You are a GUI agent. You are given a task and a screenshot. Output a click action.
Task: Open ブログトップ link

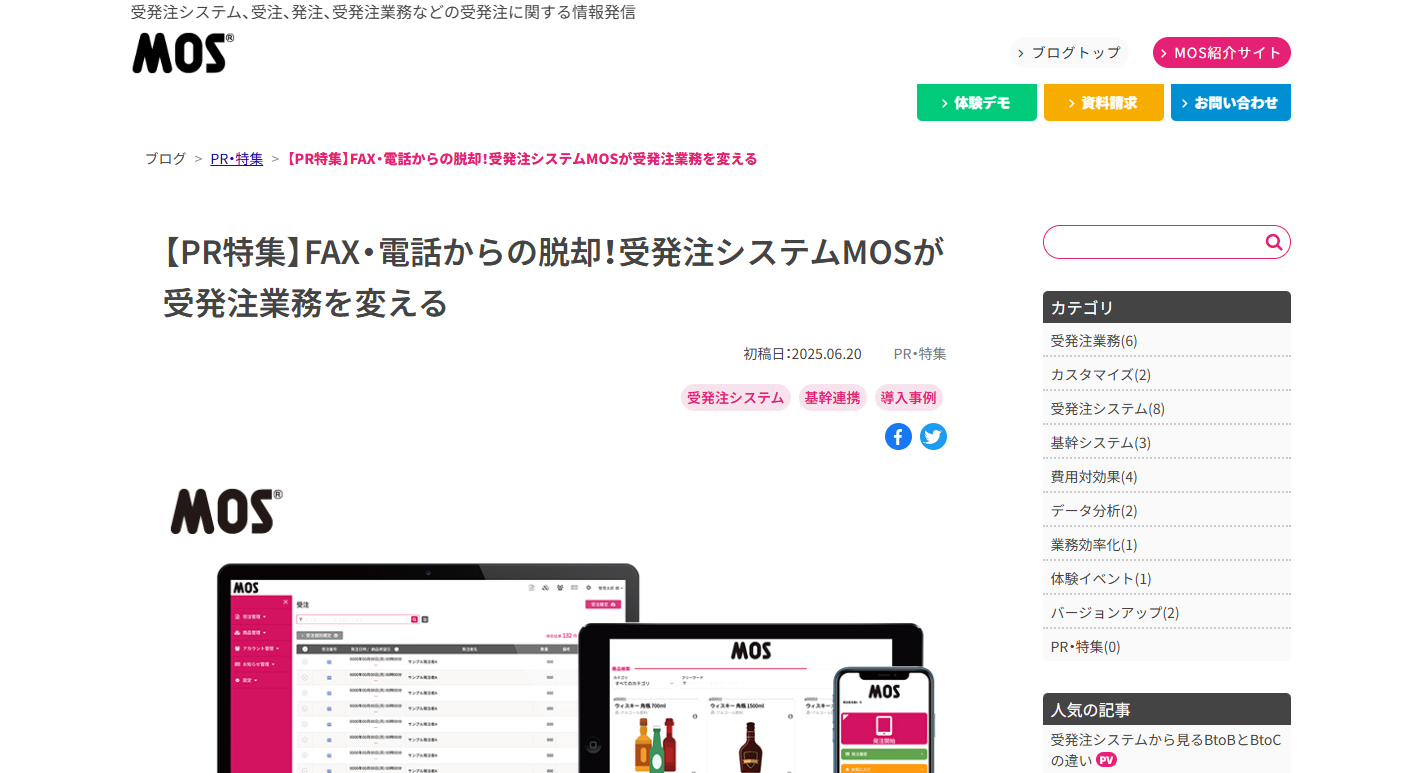[x=1069, y=53]
